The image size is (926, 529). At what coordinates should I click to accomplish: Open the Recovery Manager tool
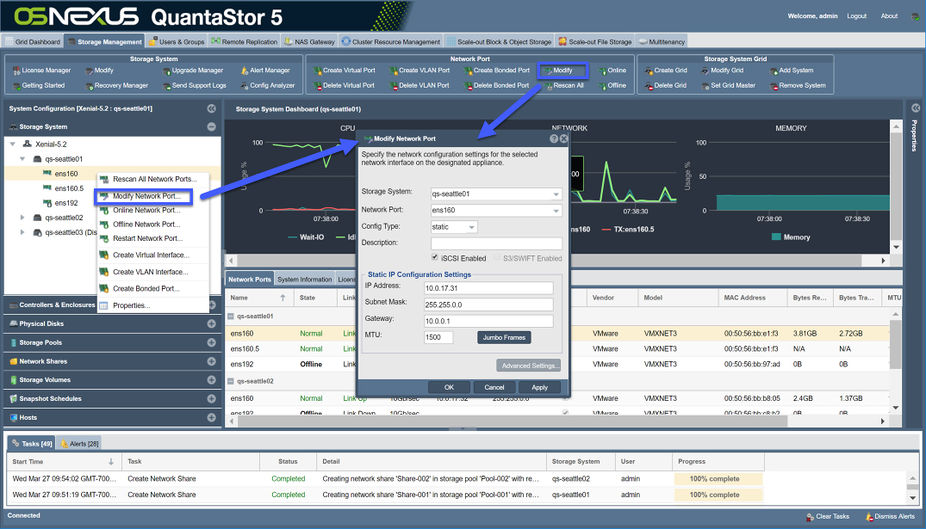click(x=116, y=86)
